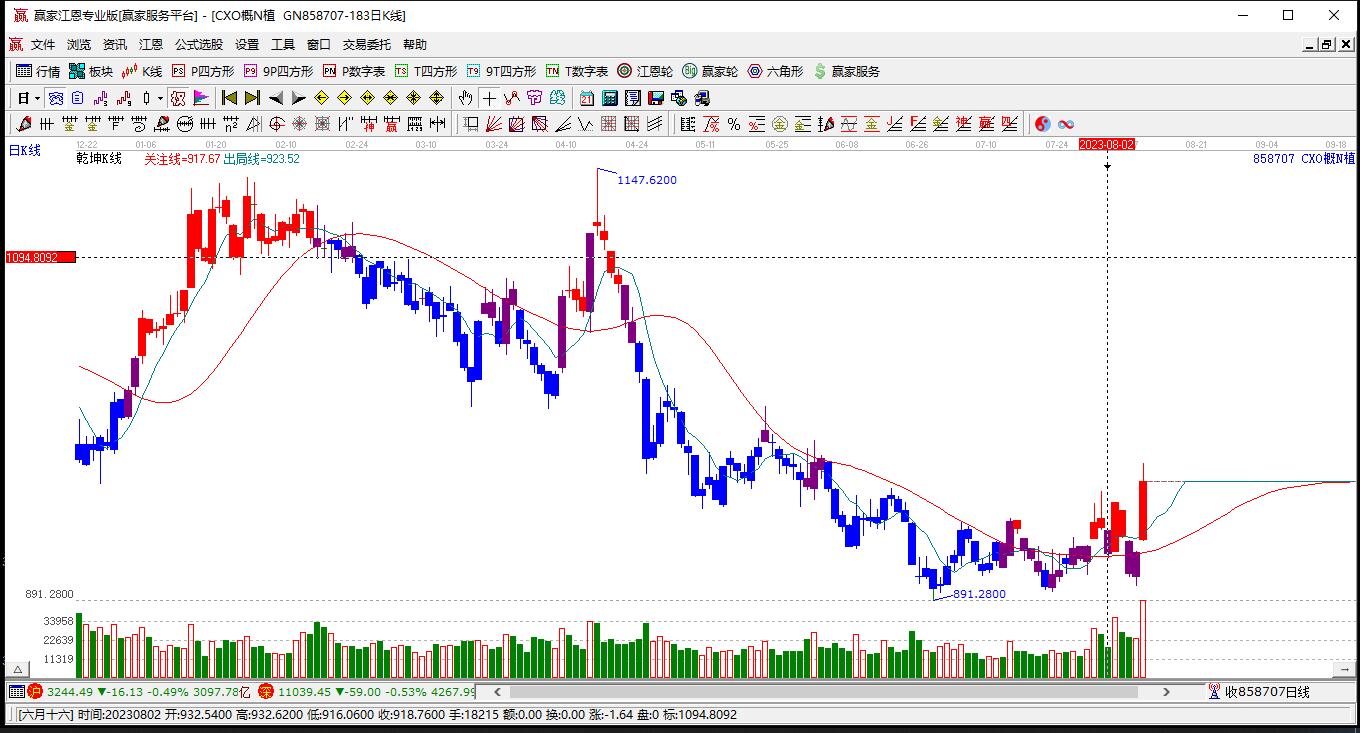Switch to the K线 chart view
1360x733 pixels.
142,71
